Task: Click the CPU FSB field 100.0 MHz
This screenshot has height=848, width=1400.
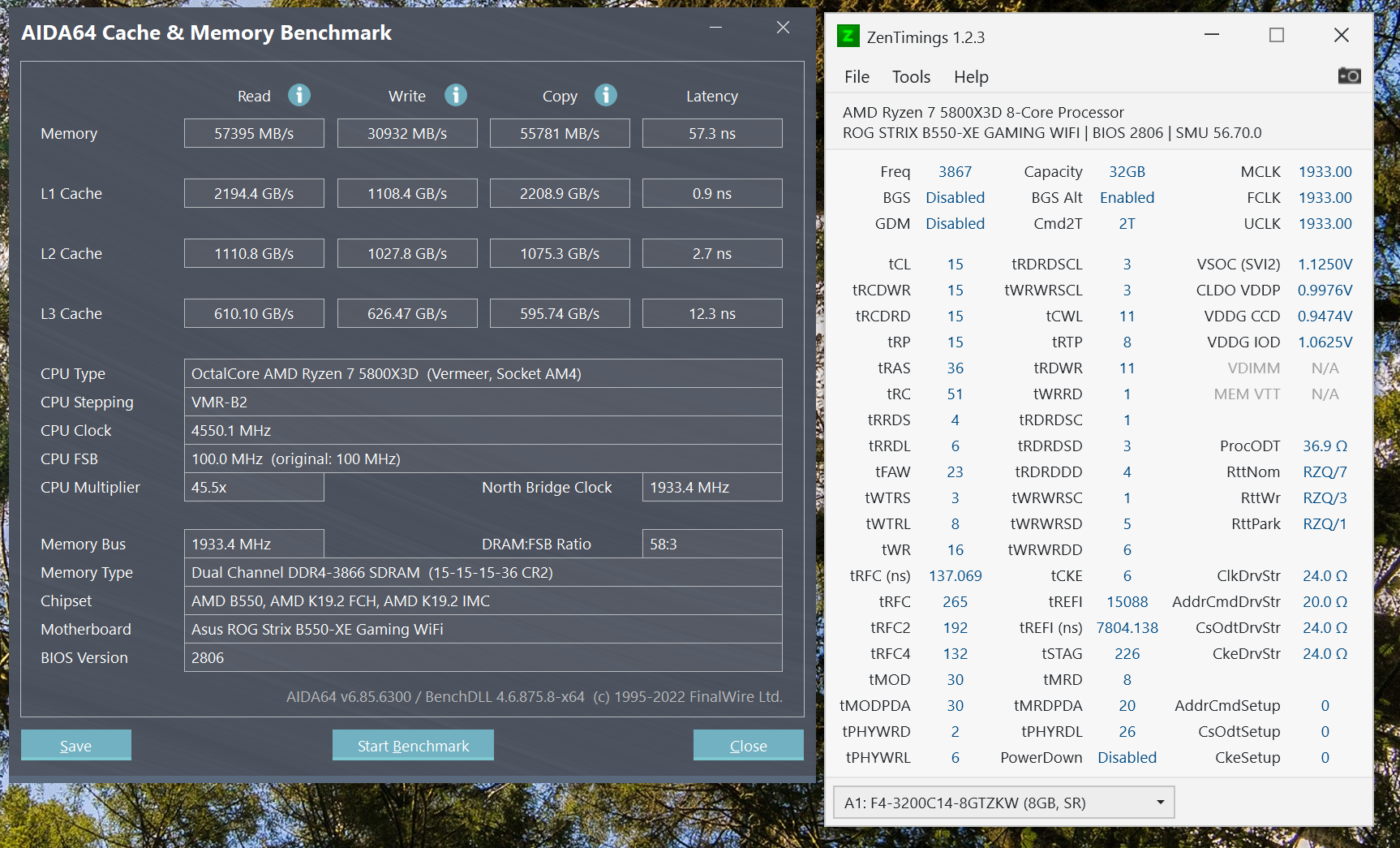Action: click(483, 458)
